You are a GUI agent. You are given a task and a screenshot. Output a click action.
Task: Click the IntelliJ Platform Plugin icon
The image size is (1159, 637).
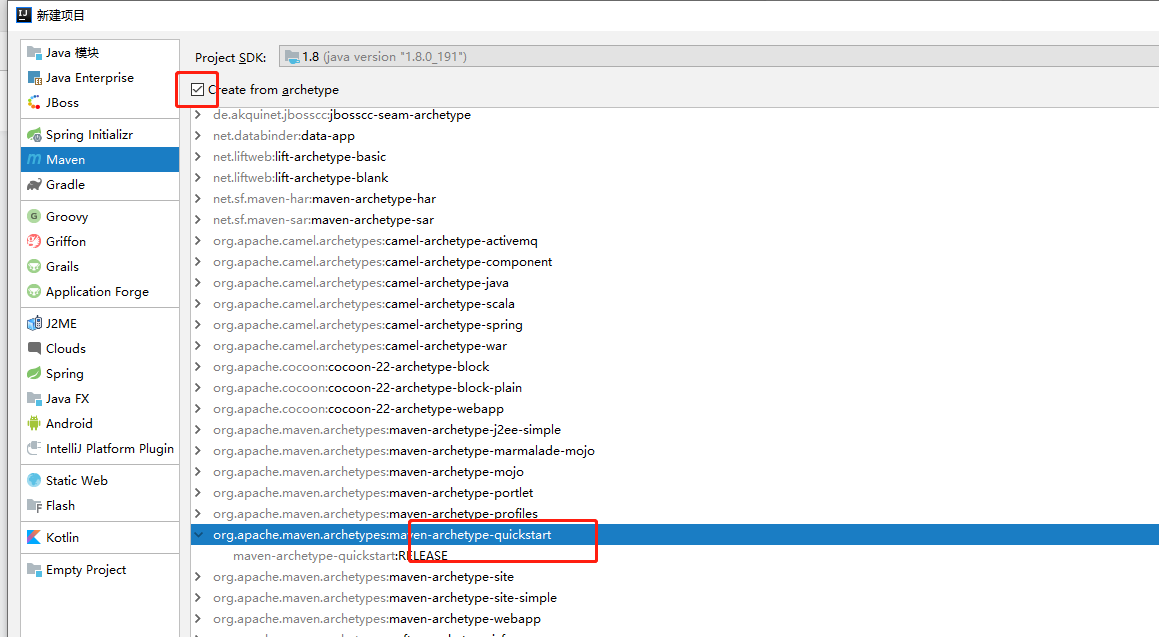coord(34,449)
